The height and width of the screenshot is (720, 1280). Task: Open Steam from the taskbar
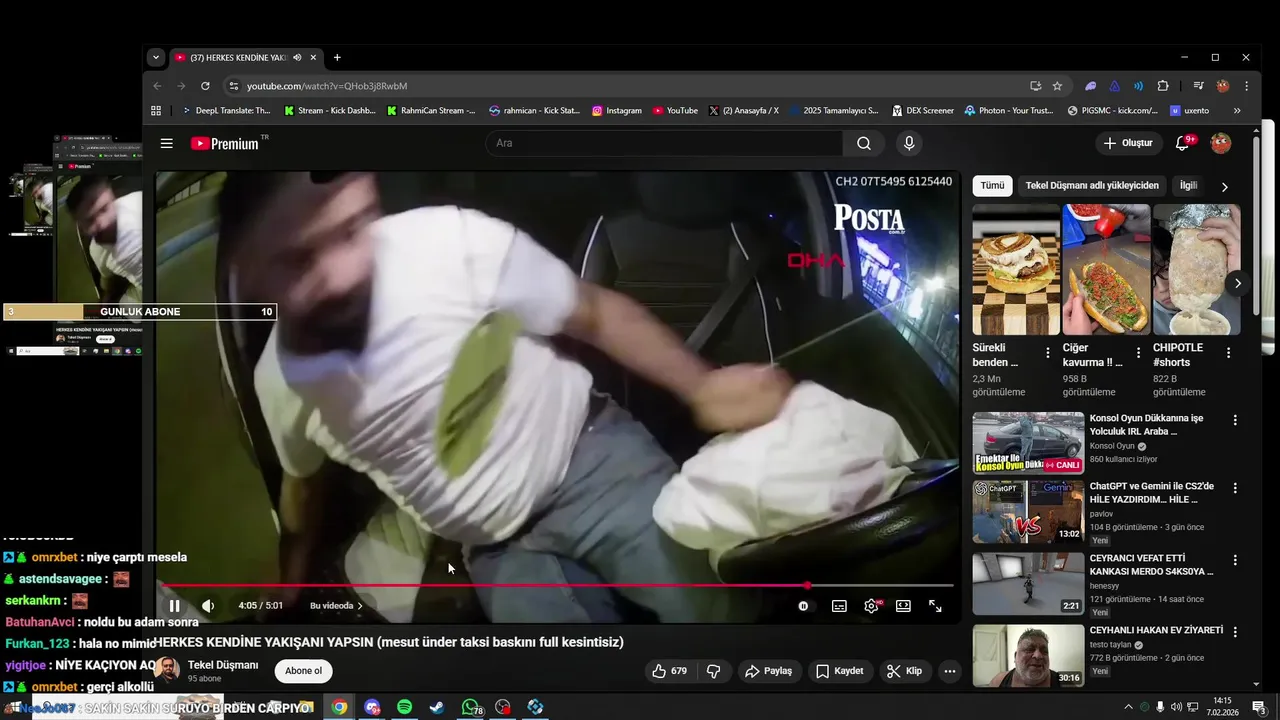click(x=437, y=707)
